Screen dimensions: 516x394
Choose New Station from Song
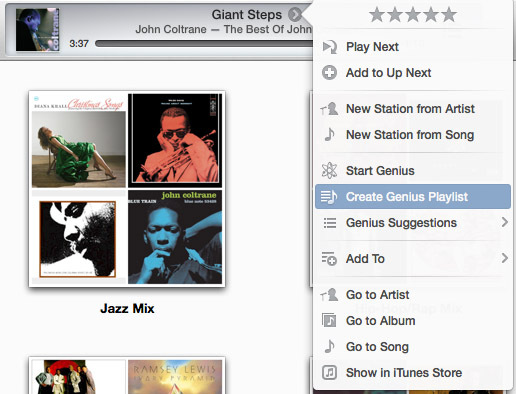click(413, 135)
